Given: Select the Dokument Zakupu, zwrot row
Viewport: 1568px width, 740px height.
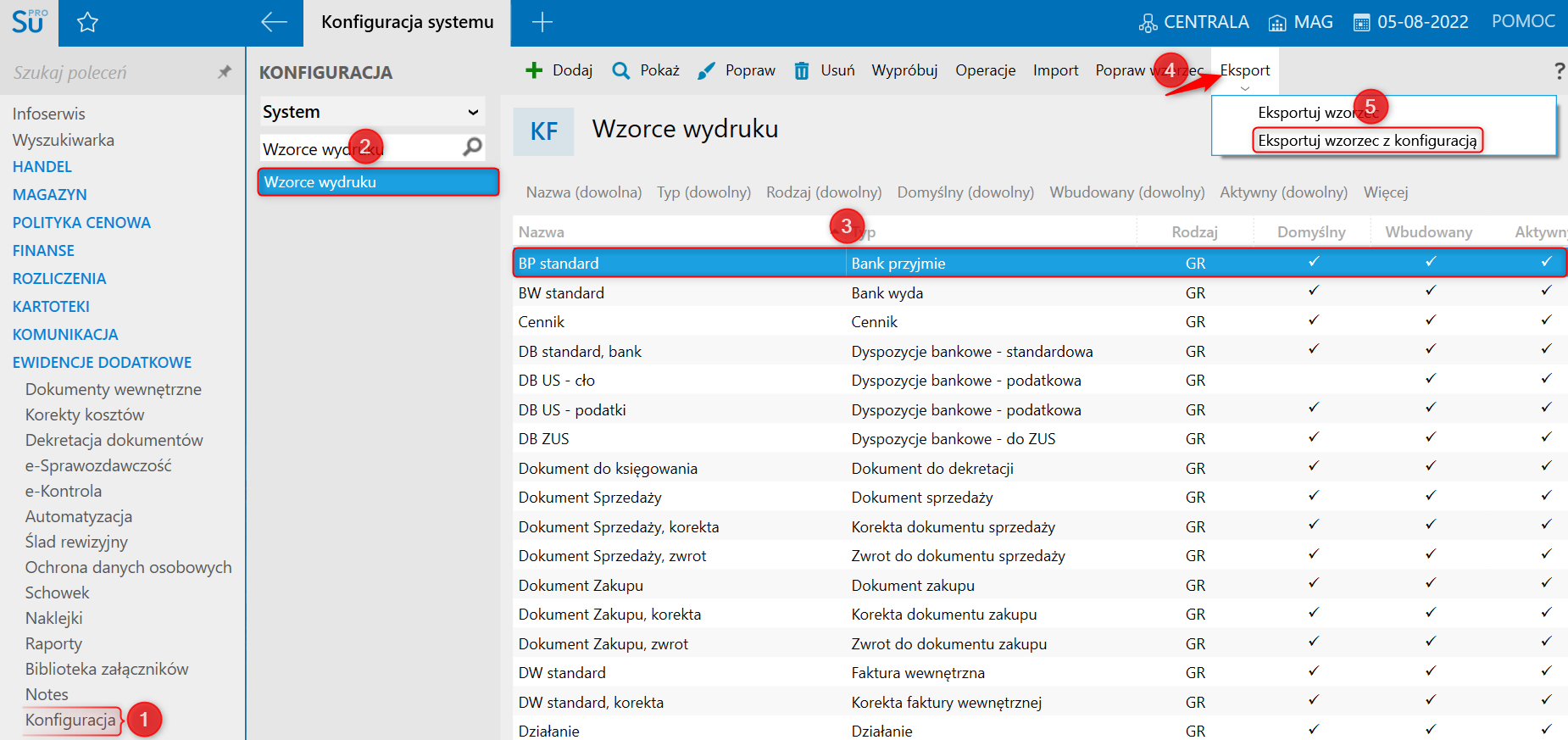Looking at the screenshot, I should click(x=1040, y=643).
